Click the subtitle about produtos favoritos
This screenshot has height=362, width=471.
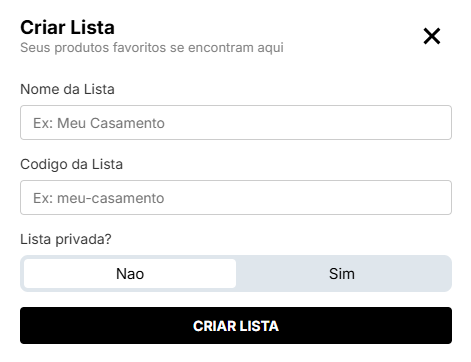click(x=152, y=48)
